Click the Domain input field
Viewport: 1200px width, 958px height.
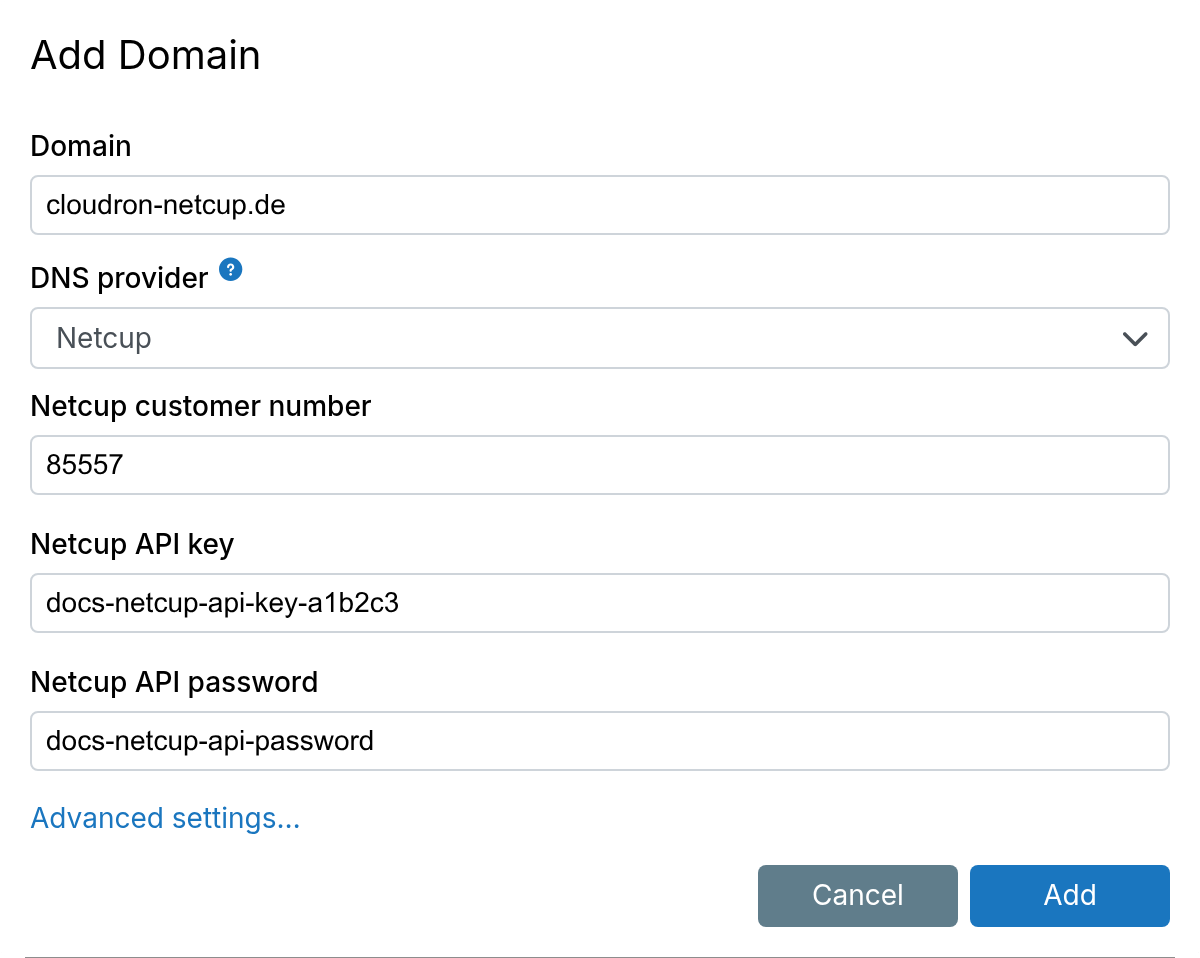(x=600, y=205)
